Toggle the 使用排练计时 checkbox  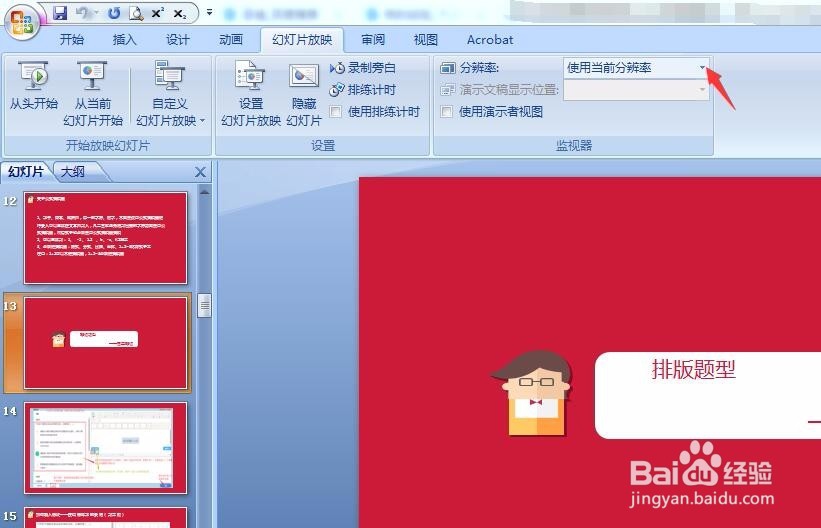(336, 112)
